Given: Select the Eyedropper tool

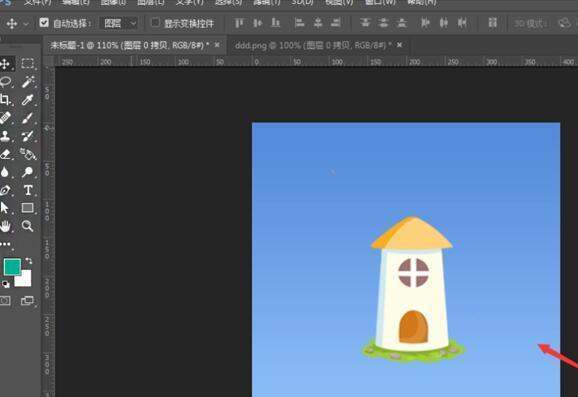Looking at the screenshot, I should [28, 100].
